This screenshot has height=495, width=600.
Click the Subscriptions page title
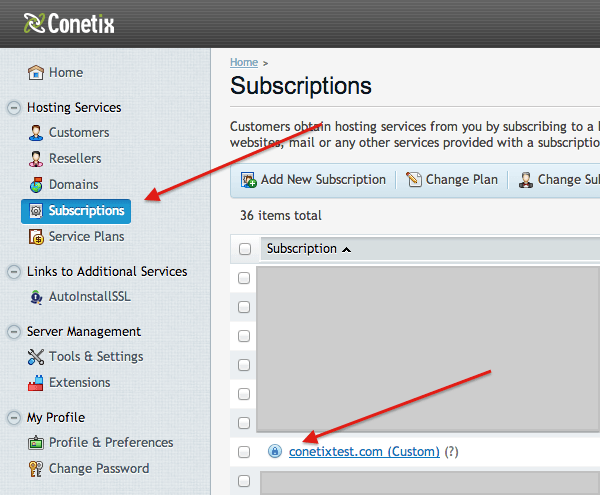[301, 86]
